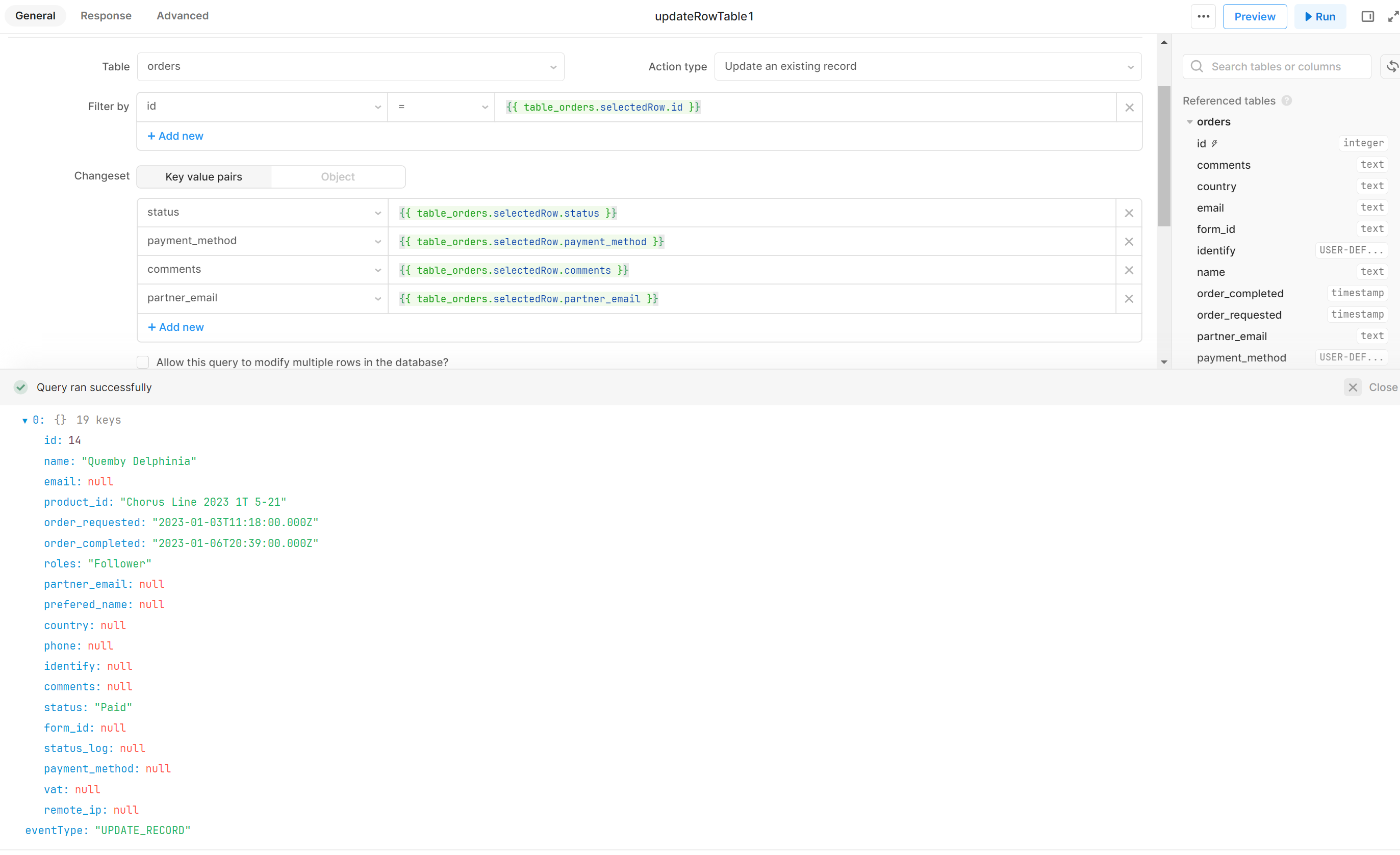
Task: Toggle the Object changeset view
Action: (x=338, y=176)
